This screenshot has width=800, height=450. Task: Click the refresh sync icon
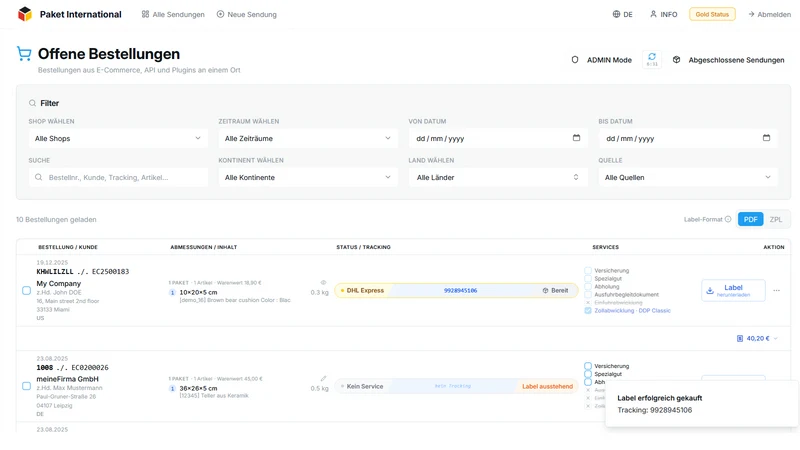point(652,59)
